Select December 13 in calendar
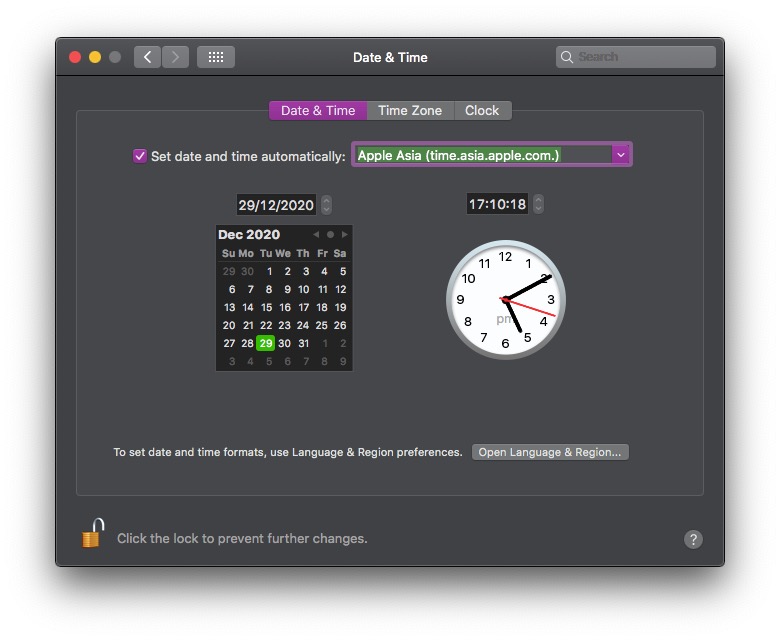 pos(229,307)
